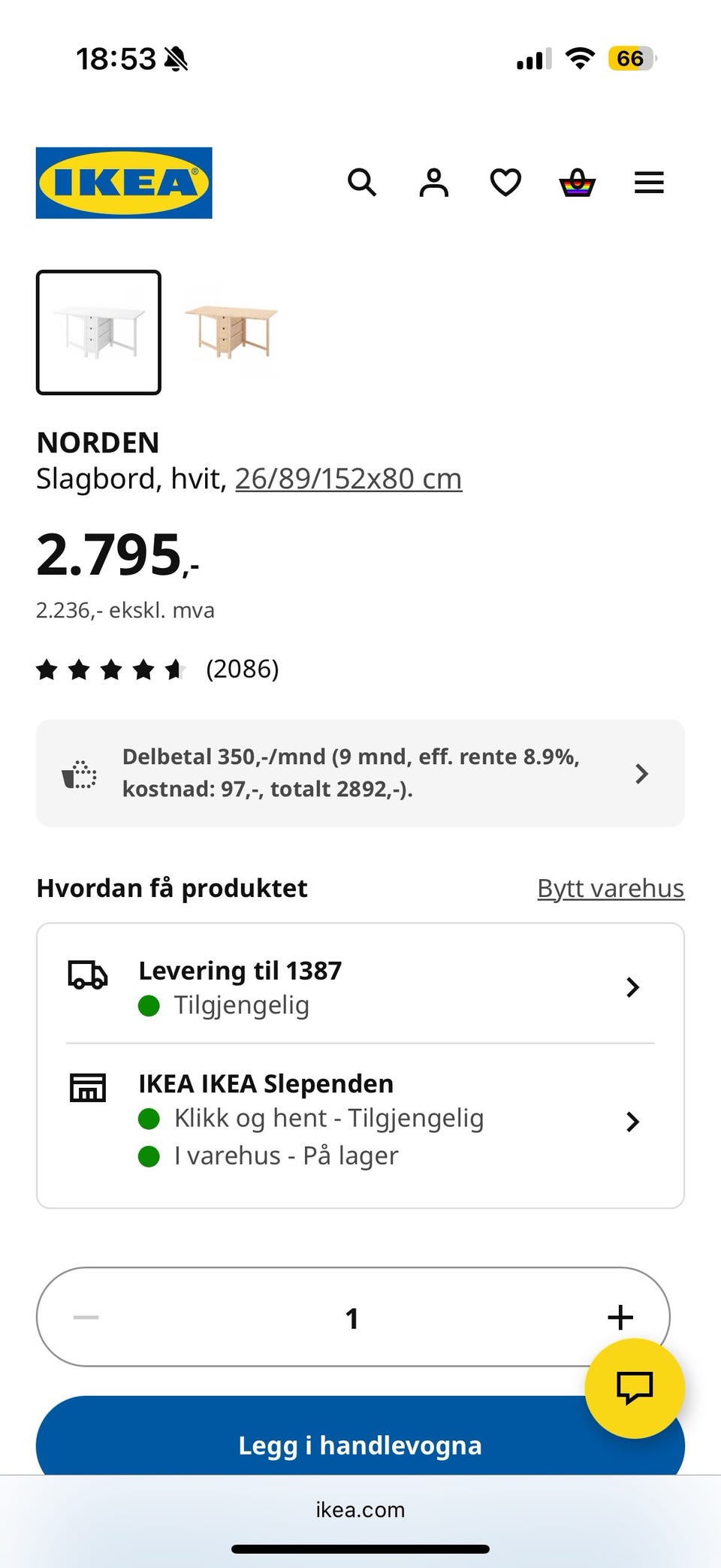The height and width of the screenshot is (1568, 721).
Task: Expand Levering til 1387 delivery options
Action: (632, 987)
